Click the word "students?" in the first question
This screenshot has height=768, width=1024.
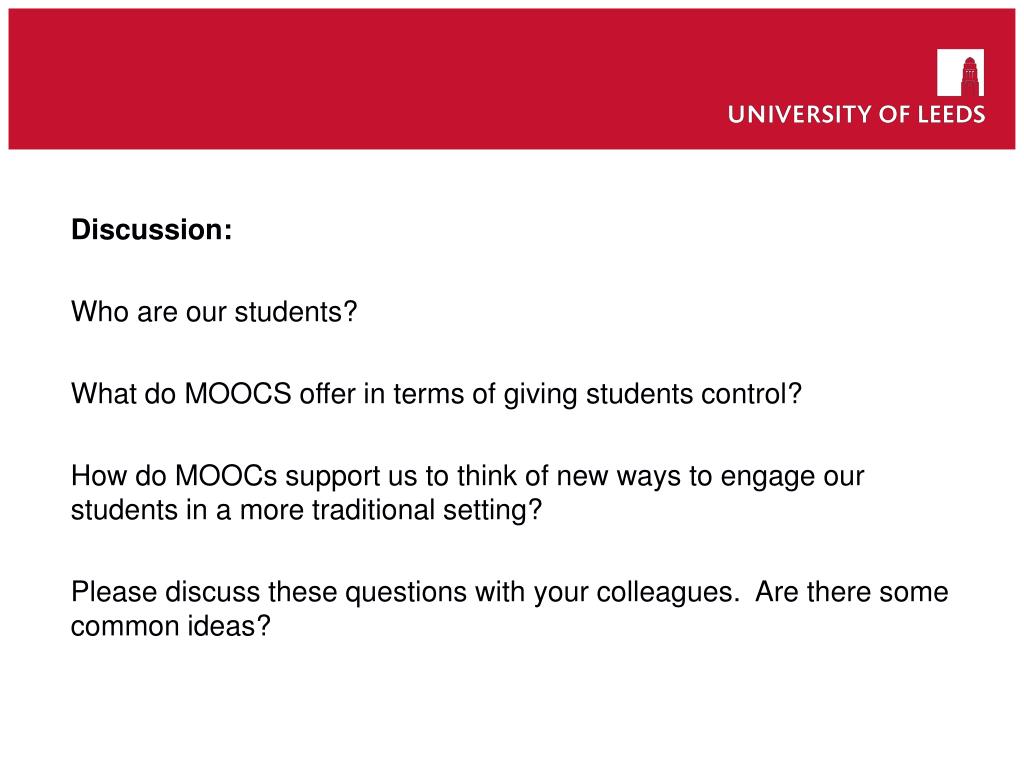[296, 312]
